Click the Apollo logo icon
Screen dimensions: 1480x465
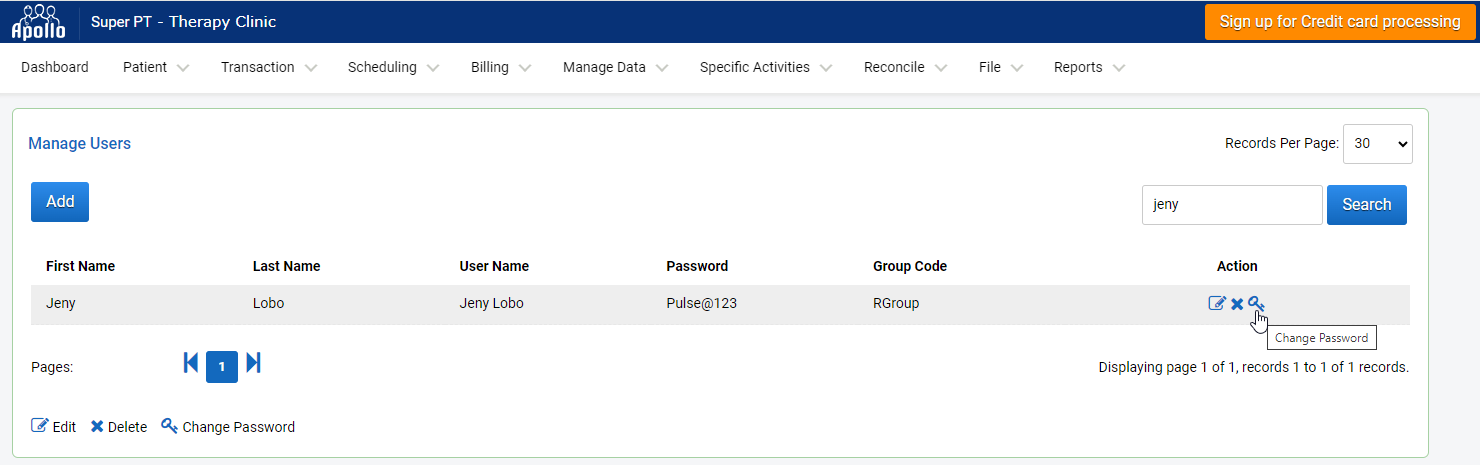(x=38, y=22)
